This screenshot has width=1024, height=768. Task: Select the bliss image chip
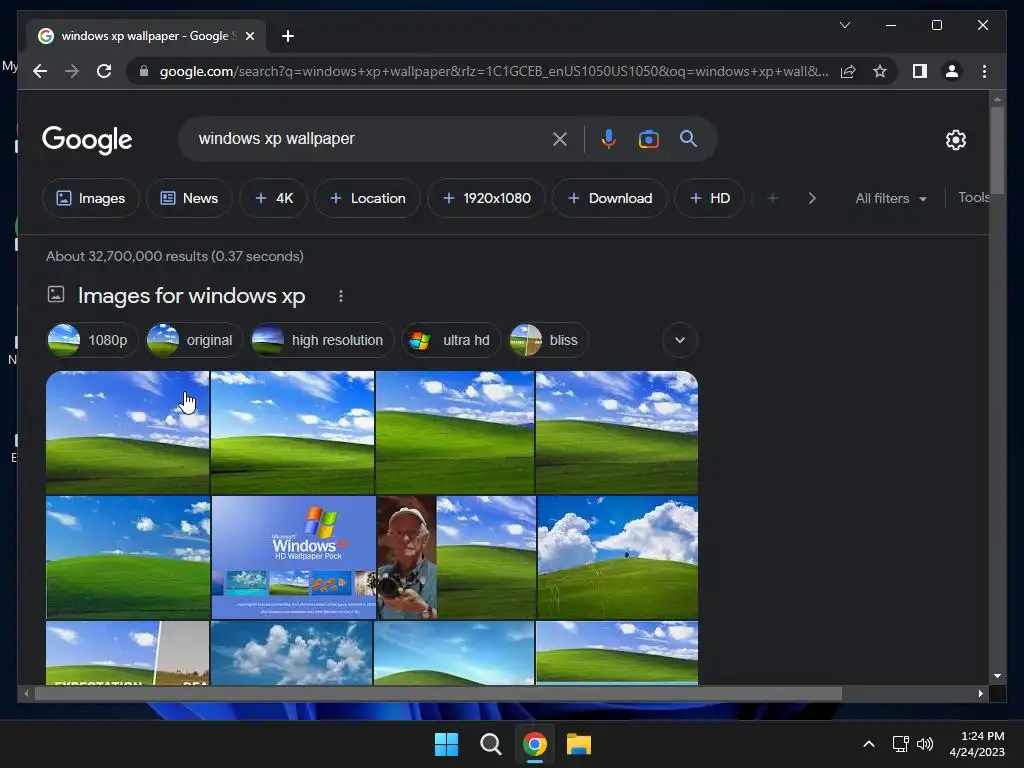(549, 340)
